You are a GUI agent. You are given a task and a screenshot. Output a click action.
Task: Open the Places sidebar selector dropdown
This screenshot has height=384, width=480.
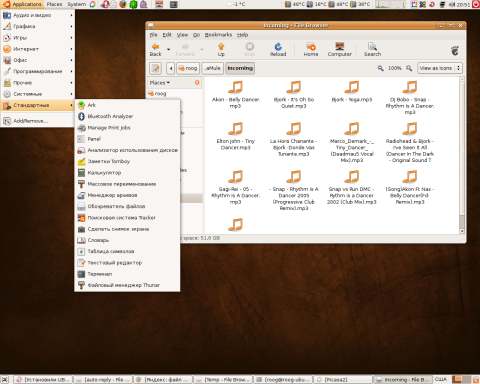click(160, 82)
